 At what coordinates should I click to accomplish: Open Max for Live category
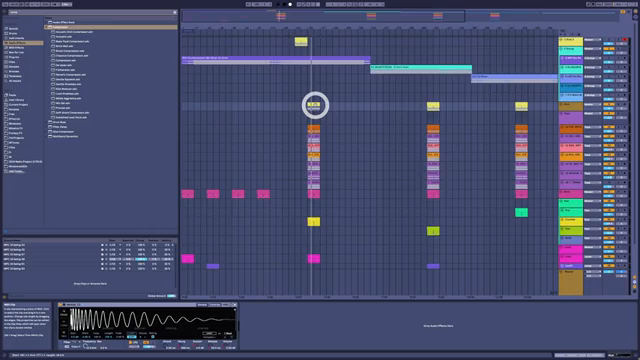pyautogui.click(x=16, y=52)
